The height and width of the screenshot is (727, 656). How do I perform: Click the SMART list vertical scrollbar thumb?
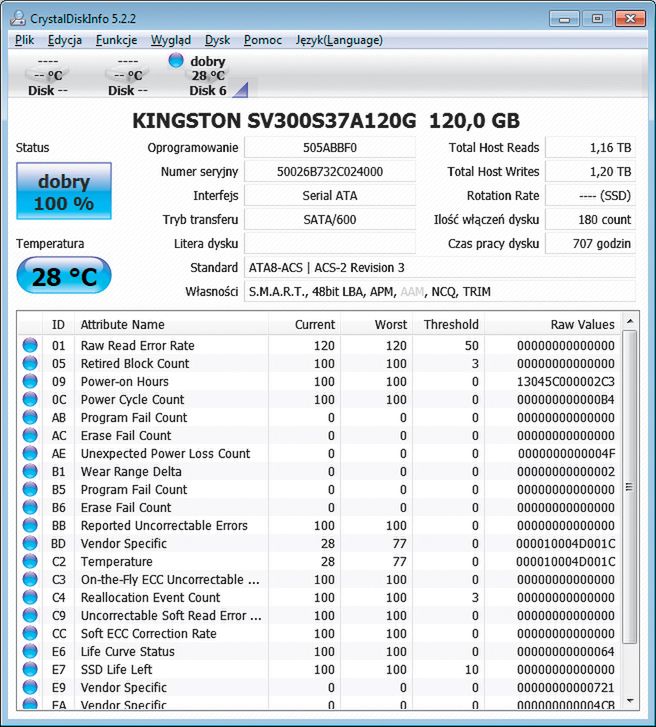[x=630, y=487]
